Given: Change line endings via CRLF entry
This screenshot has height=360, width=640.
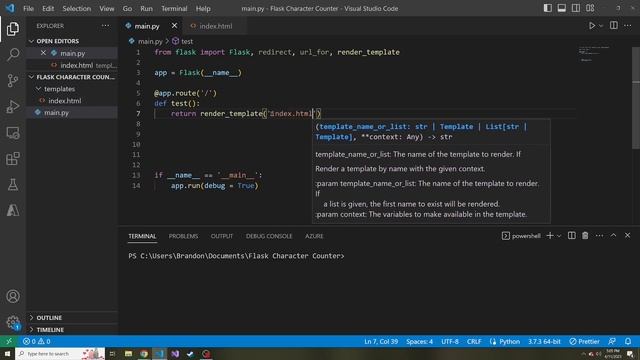Looking at the screenshot, I should tap(474, 341).
